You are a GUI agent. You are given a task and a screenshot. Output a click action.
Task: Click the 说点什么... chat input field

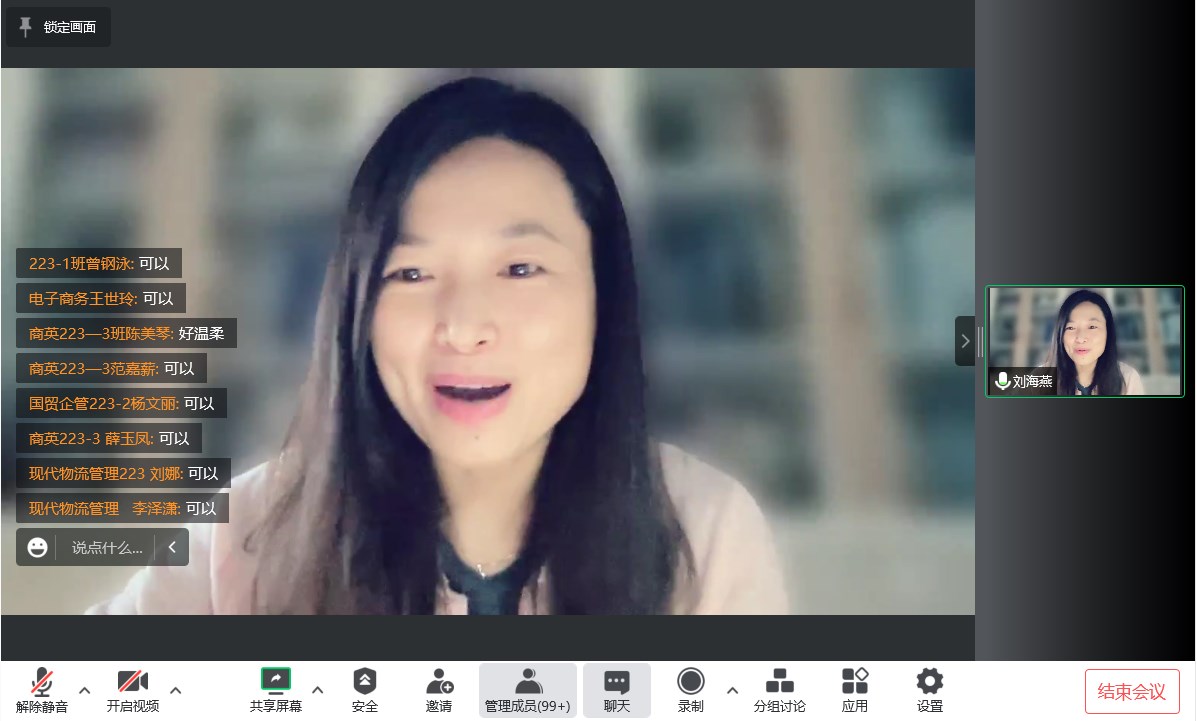click(107, 548)
